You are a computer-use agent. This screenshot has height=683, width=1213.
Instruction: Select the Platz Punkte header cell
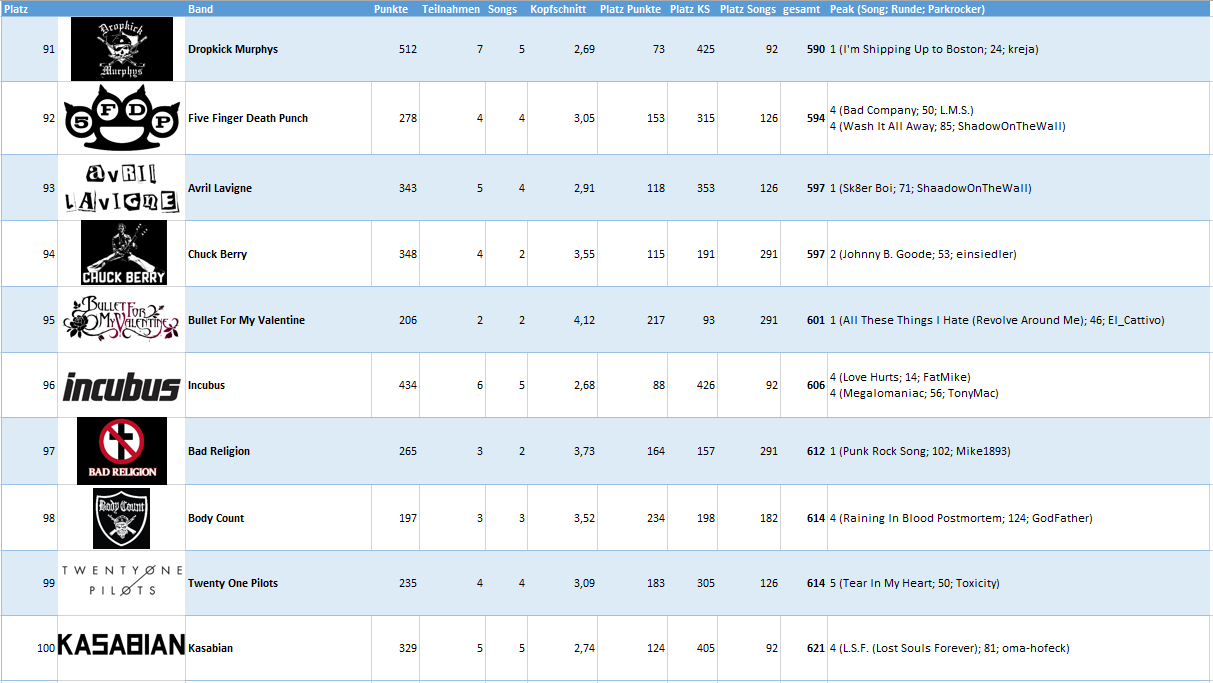coord(630,9)
